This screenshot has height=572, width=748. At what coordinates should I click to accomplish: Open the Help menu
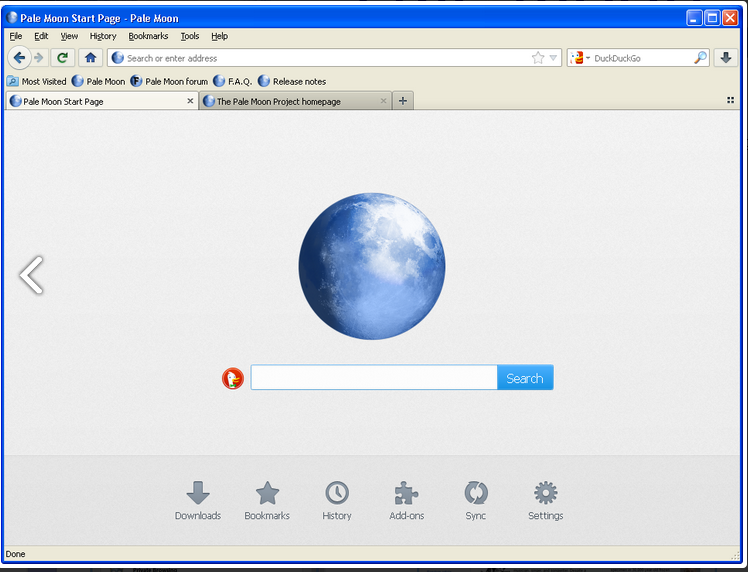(x=219, y=36)
